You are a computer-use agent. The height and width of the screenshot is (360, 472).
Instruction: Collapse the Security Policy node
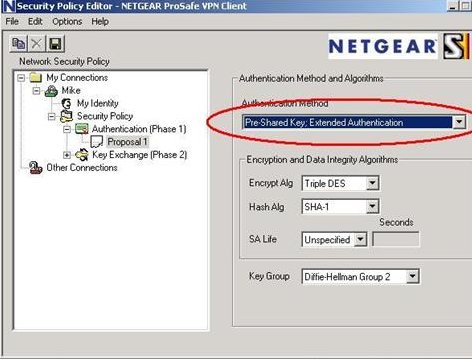click(52, 117)
